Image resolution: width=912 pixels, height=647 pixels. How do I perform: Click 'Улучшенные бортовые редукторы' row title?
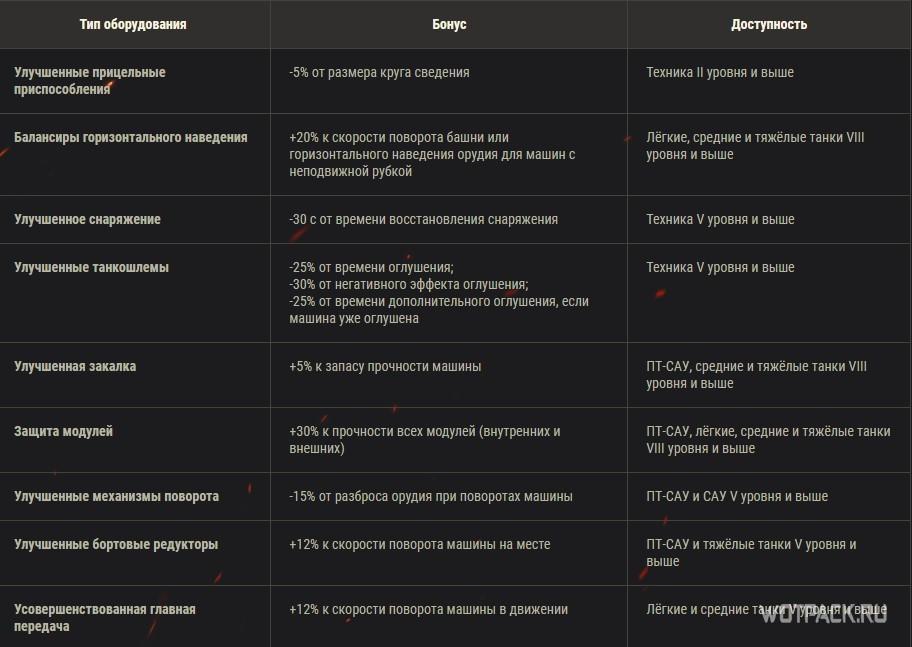[116, 544]
